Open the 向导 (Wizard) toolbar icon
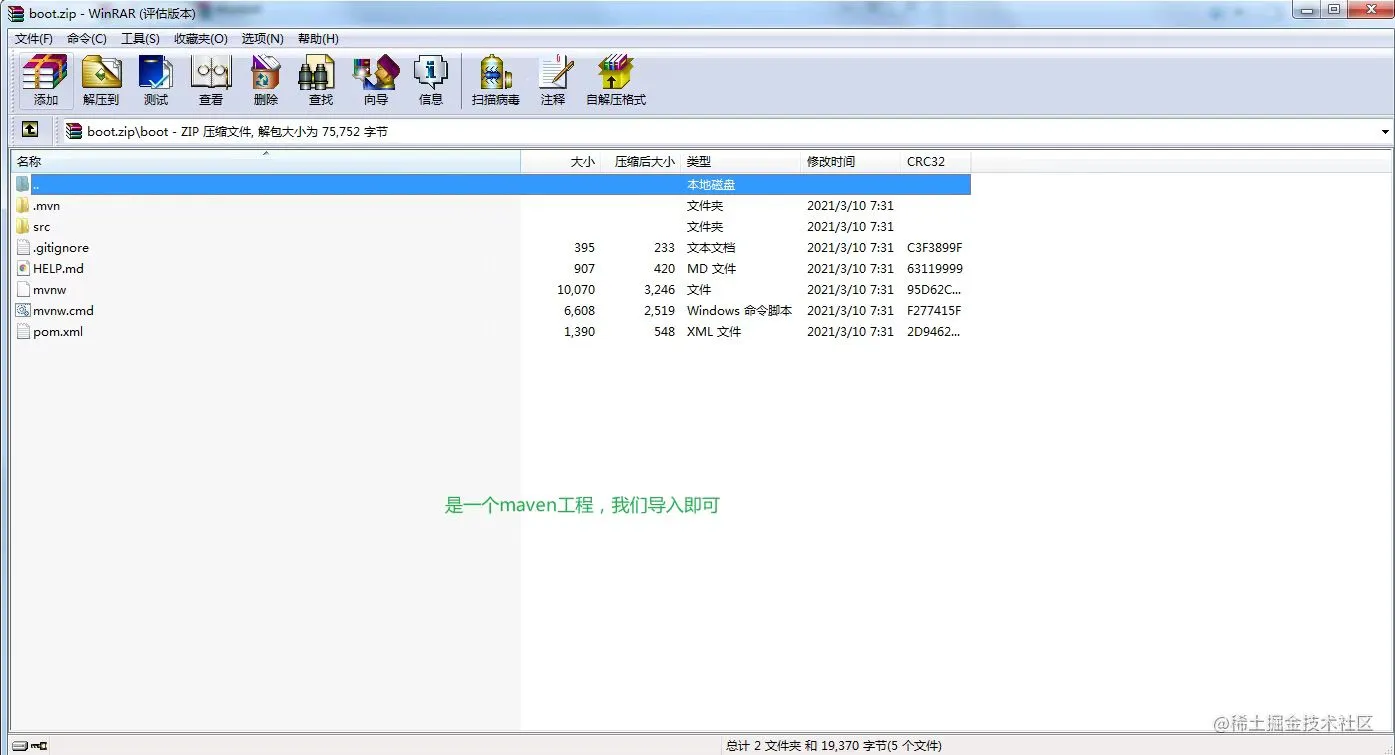This screenshot has width=1395, height=755. pos(376,80)
